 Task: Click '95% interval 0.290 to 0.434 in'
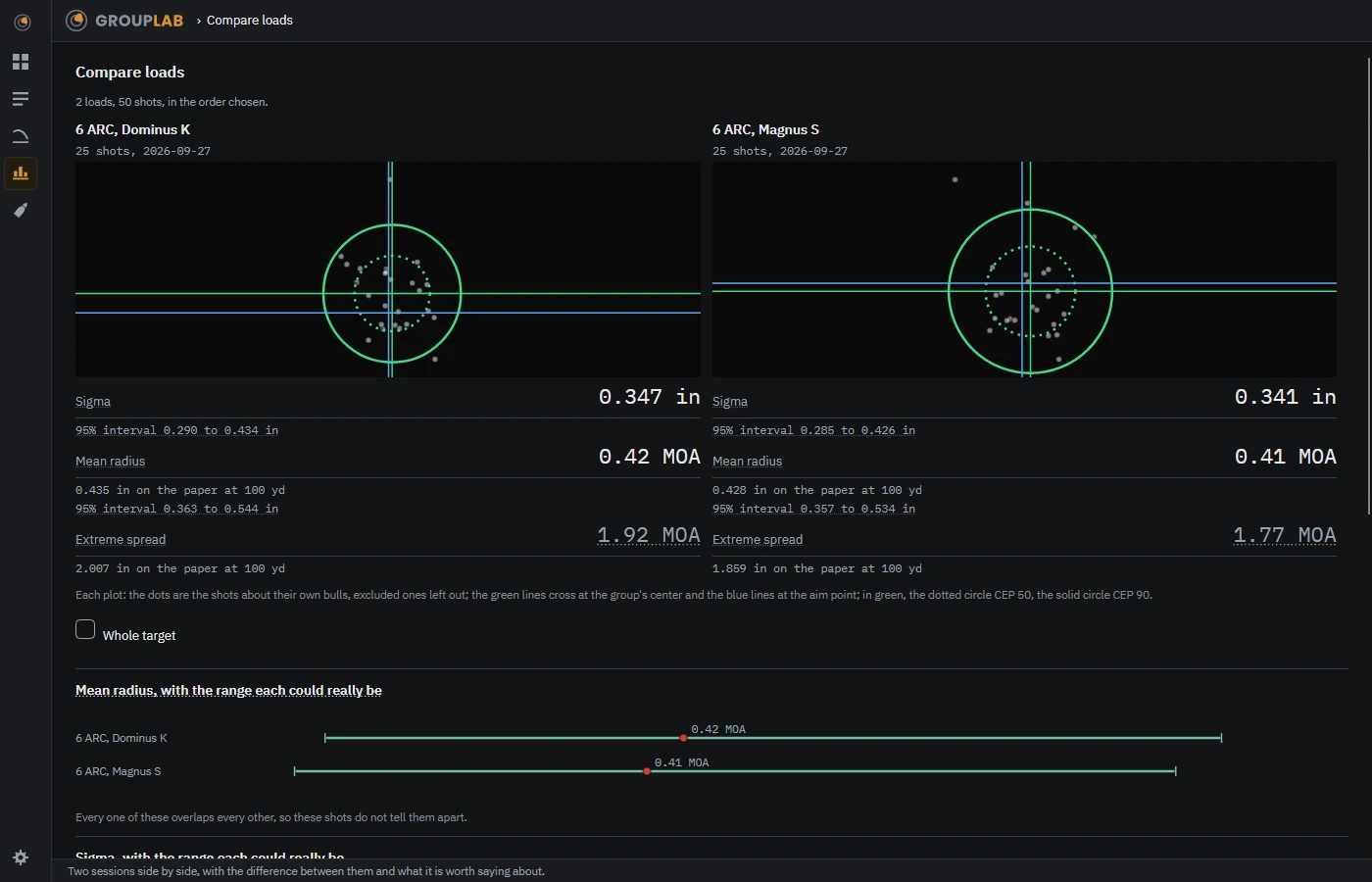point(176,430)
